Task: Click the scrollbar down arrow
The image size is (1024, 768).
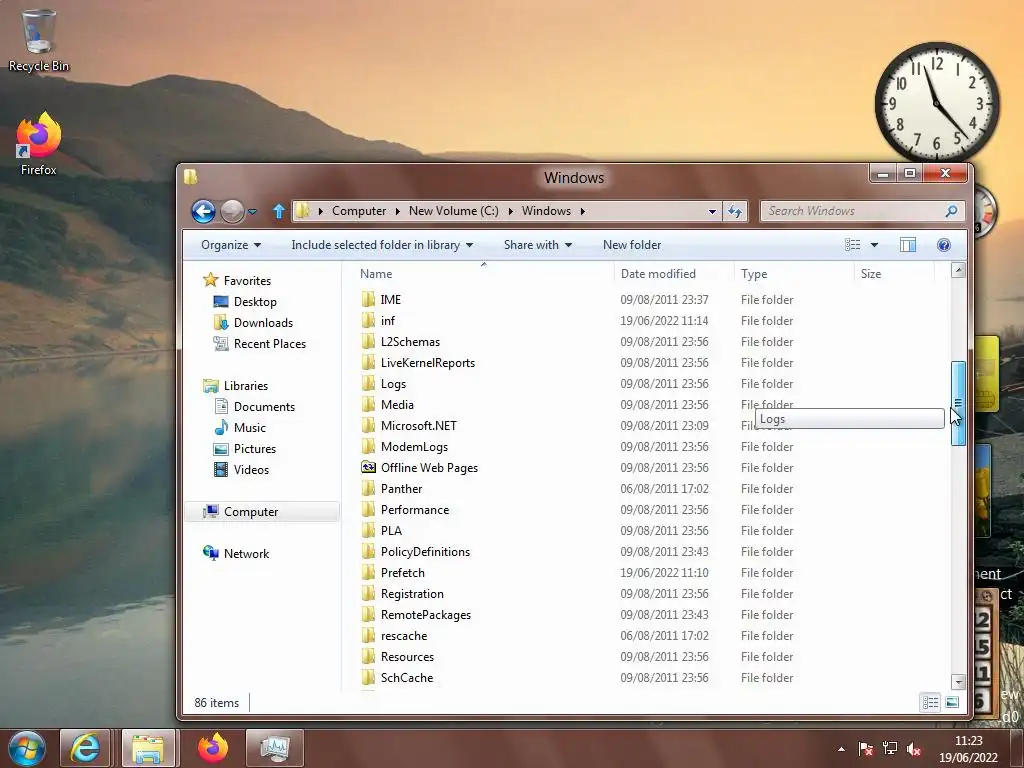Action: click(x=958, y=682)
